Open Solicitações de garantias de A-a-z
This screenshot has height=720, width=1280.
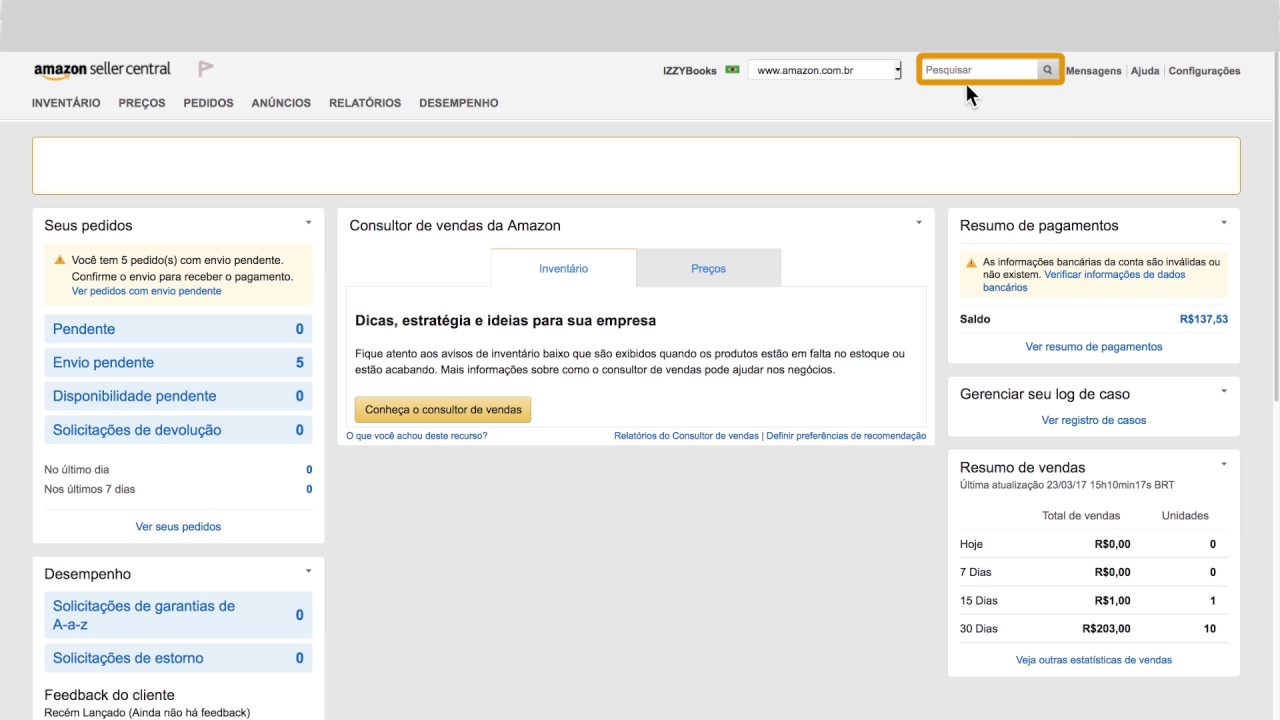(x=178, y=615)
